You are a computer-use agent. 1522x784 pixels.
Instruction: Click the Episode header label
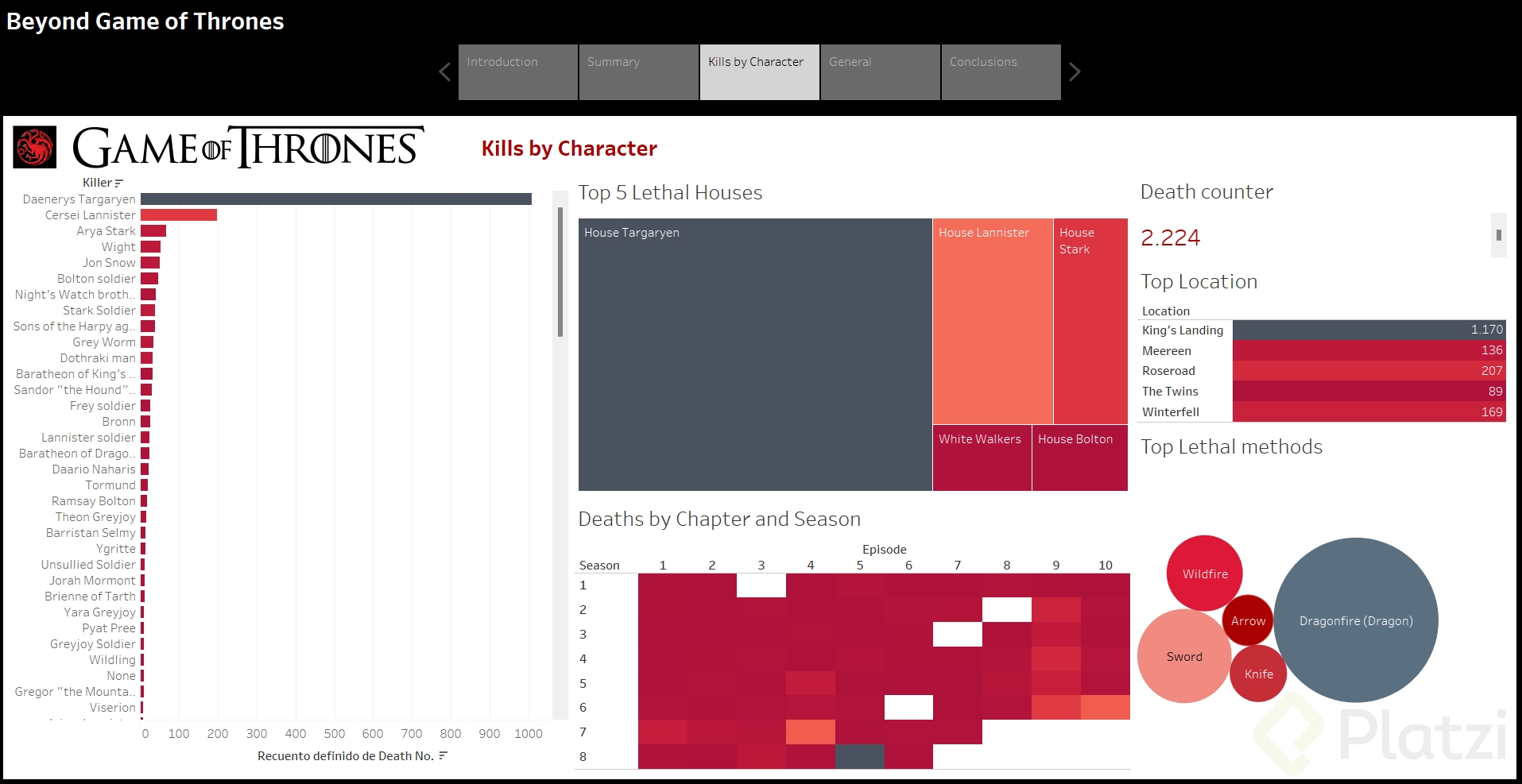(x=884, y=550)
